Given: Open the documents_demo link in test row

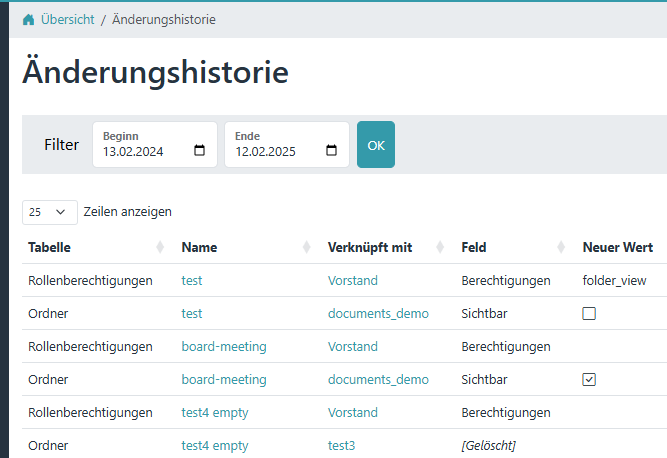Looking at the screenshot, I should point(378,313).
